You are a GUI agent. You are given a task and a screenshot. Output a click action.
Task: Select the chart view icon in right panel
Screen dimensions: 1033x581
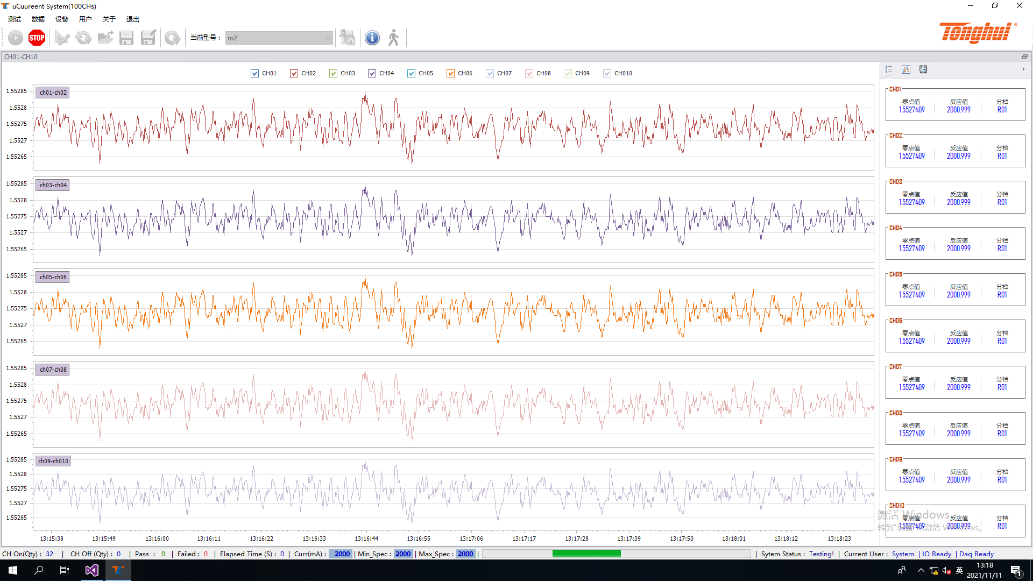[905, 69]
